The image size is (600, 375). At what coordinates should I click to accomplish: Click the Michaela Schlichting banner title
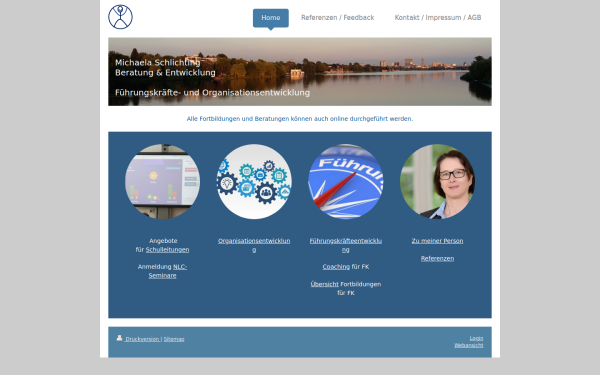[158, 62]
